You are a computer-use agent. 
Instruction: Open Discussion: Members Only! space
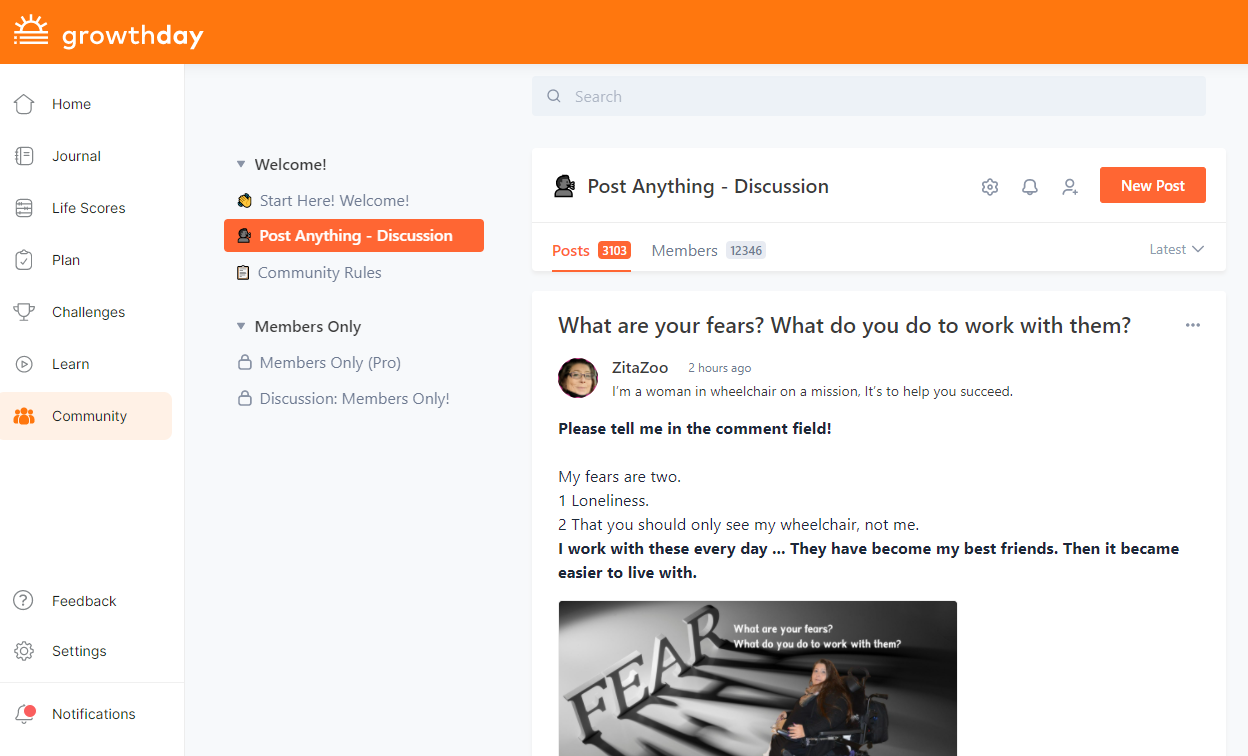pyautogui.click(x=354, y=398)
